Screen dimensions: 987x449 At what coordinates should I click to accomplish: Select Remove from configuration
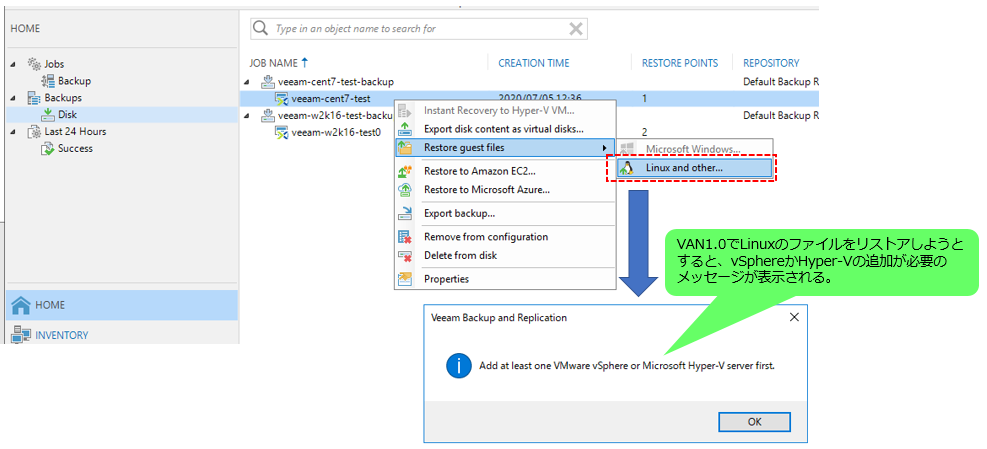[505, 237]
